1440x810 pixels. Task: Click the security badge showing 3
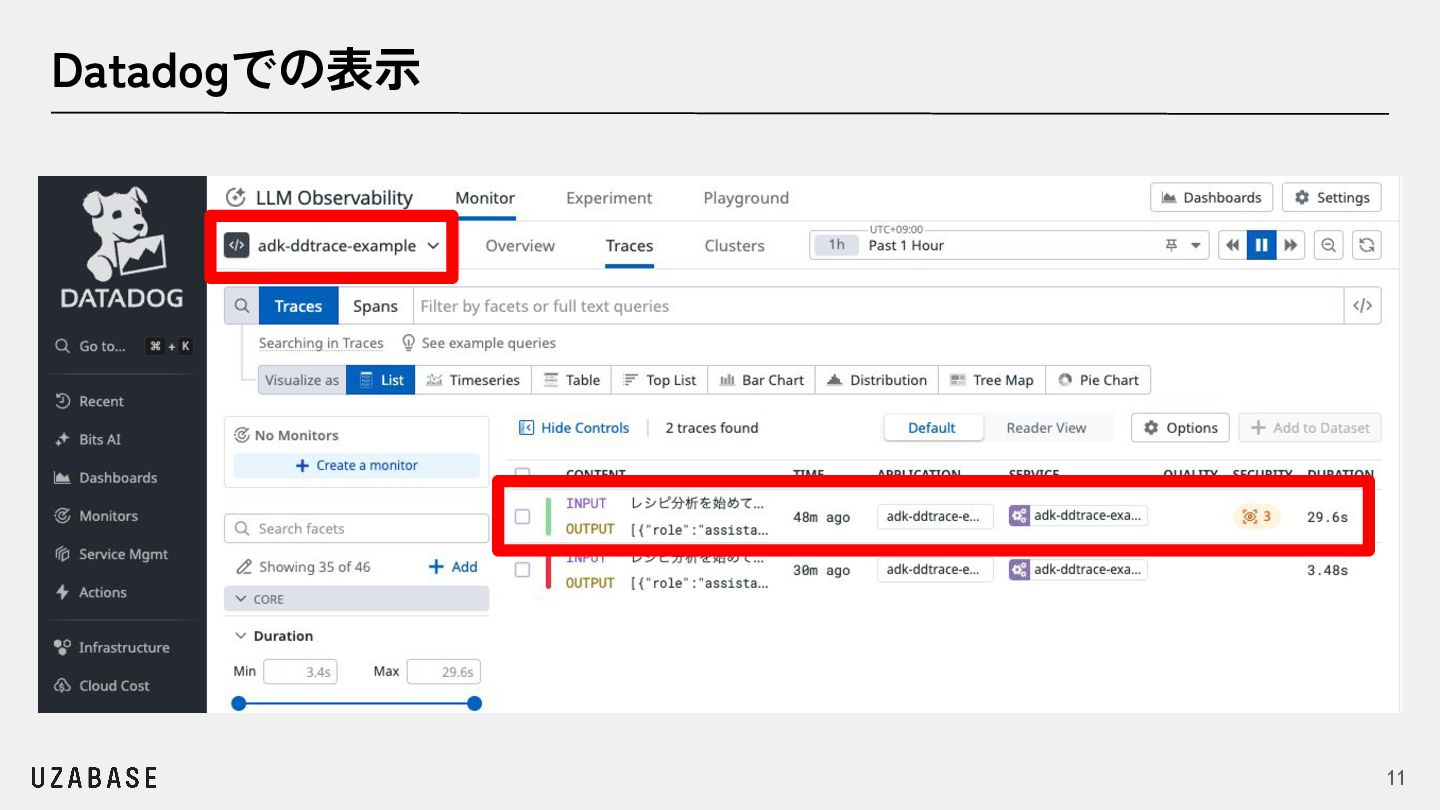pyautogui.click(x=1256, y=516)
